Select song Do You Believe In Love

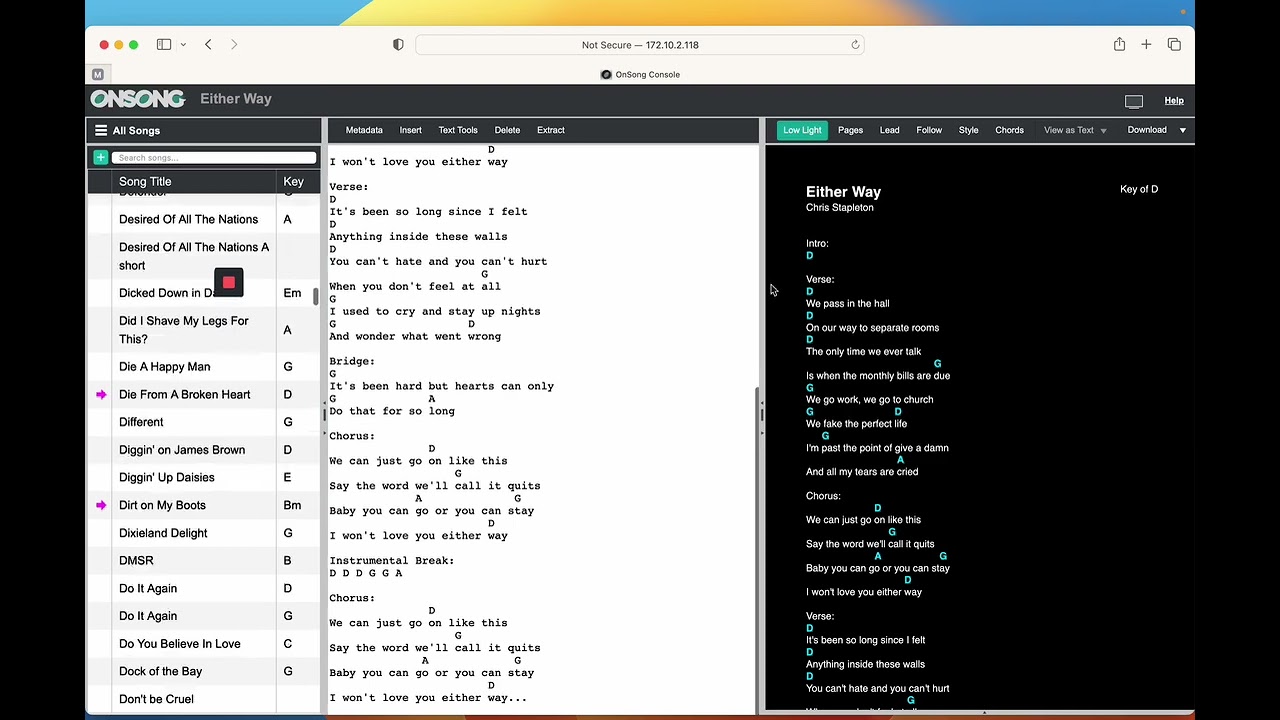point(179,644)
